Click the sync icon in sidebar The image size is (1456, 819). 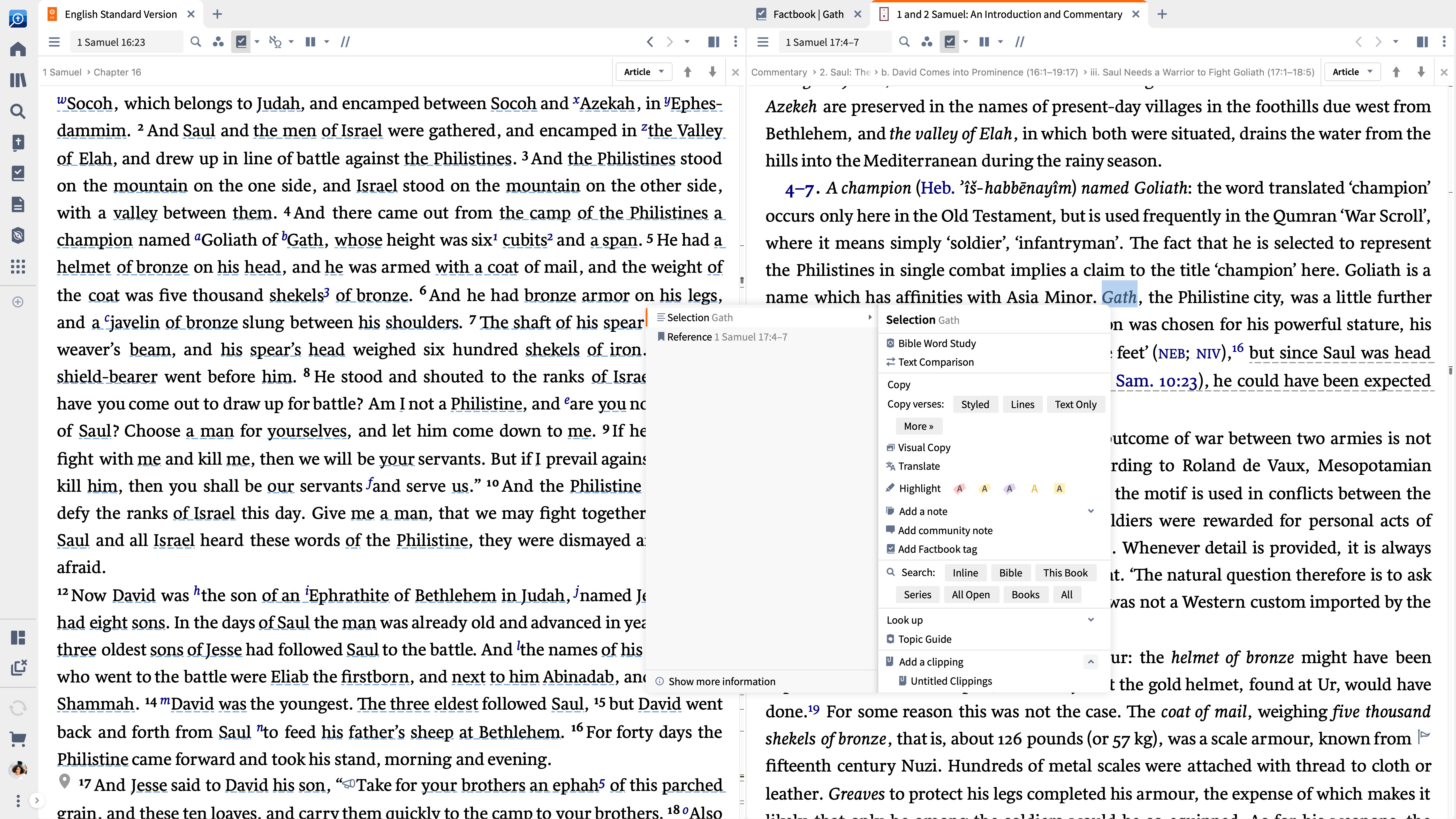pos(18,708)
